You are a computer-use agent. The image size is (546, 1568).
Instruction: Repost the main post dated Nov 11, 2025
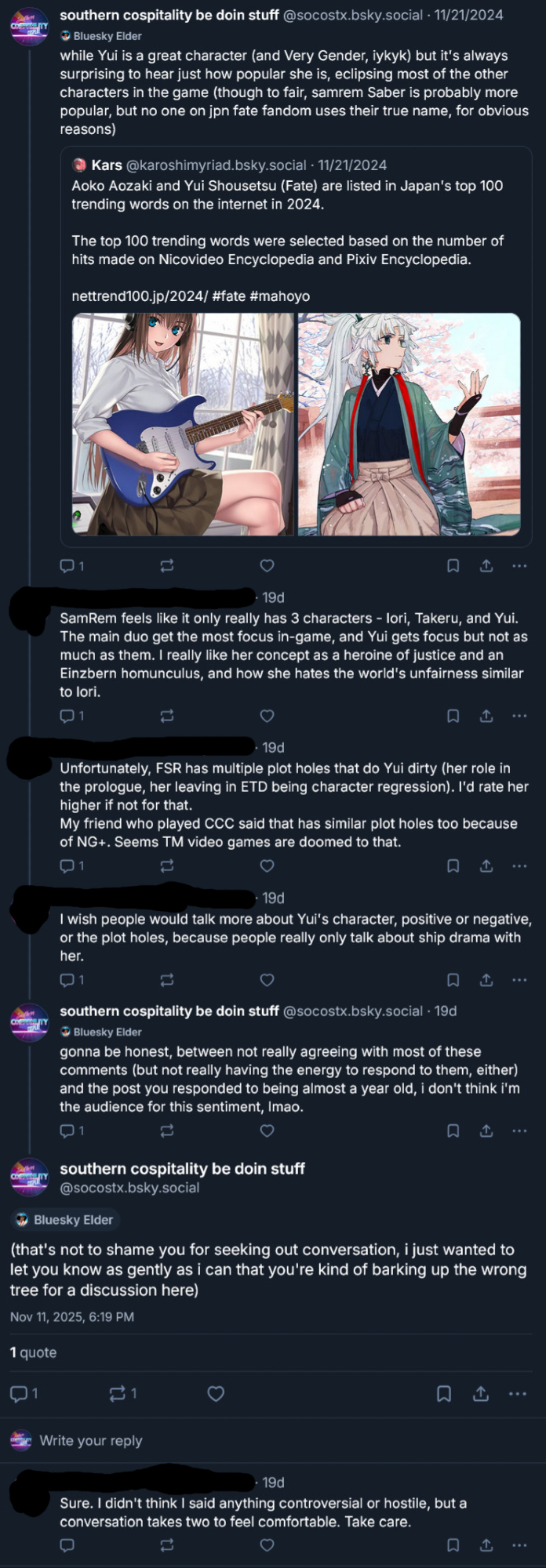(118, 1393)
